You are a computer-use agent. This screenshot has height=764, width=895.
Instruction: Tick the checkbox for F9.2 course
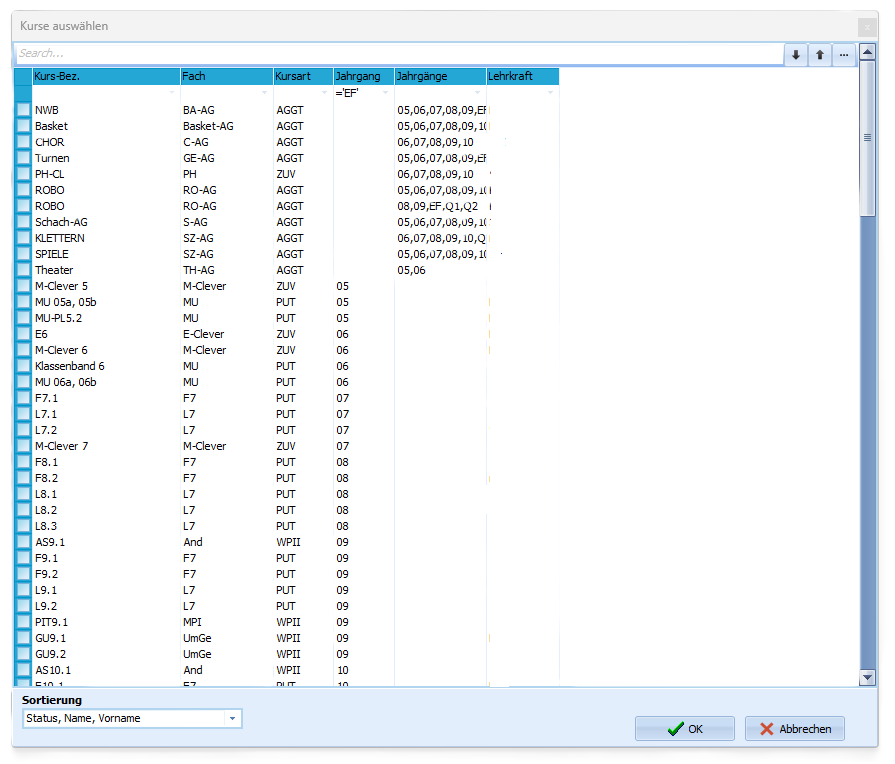(x=23, y=573)
